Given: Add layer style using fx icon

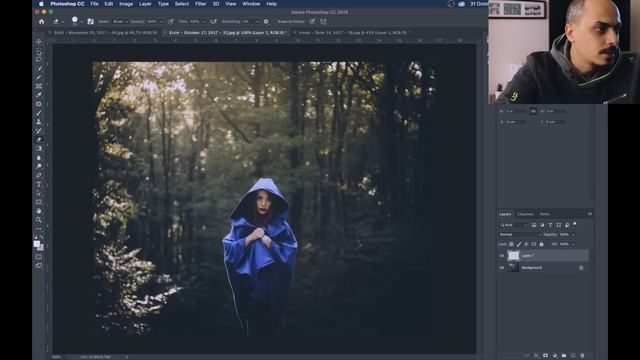Looking at the screenshot, I should tap(536, 356).
